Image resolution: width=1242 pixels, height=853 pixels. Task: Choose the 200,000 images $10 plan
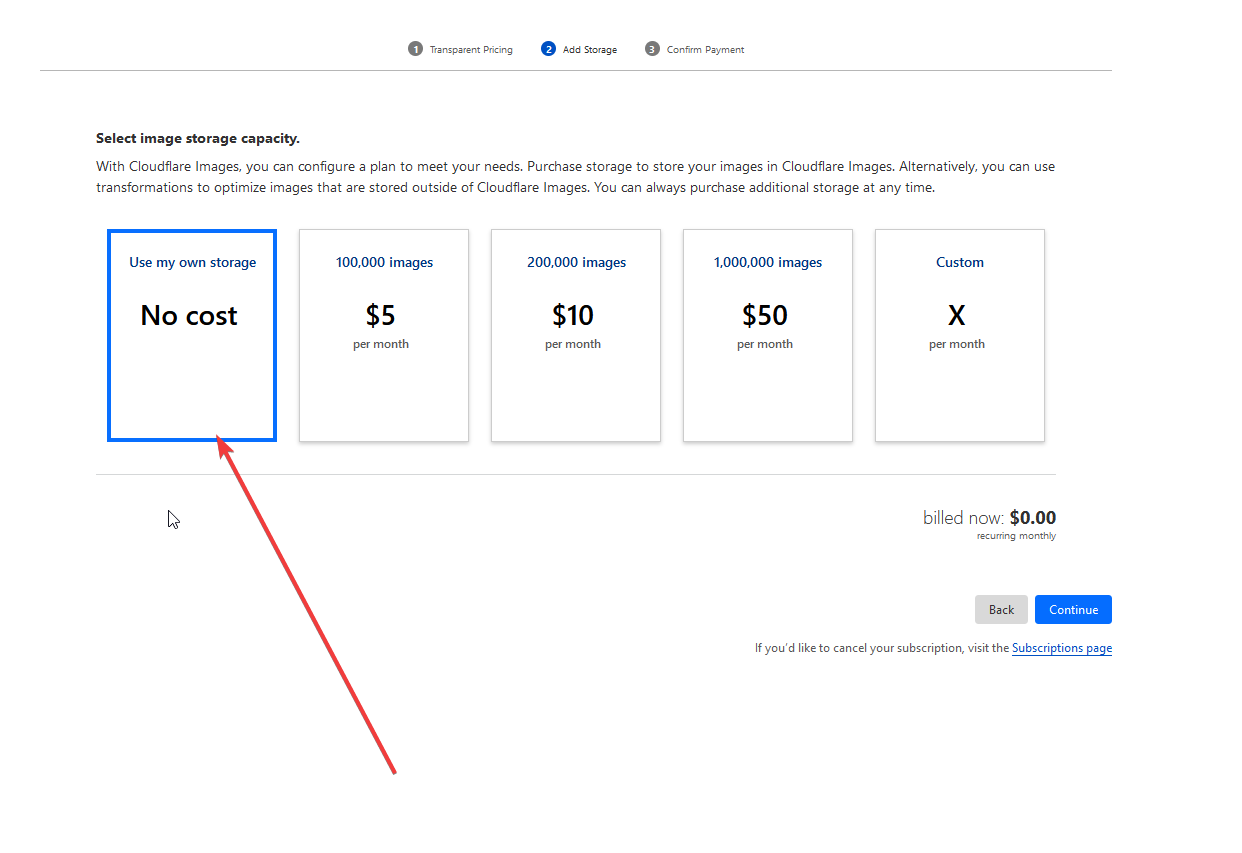coord(576,335)
